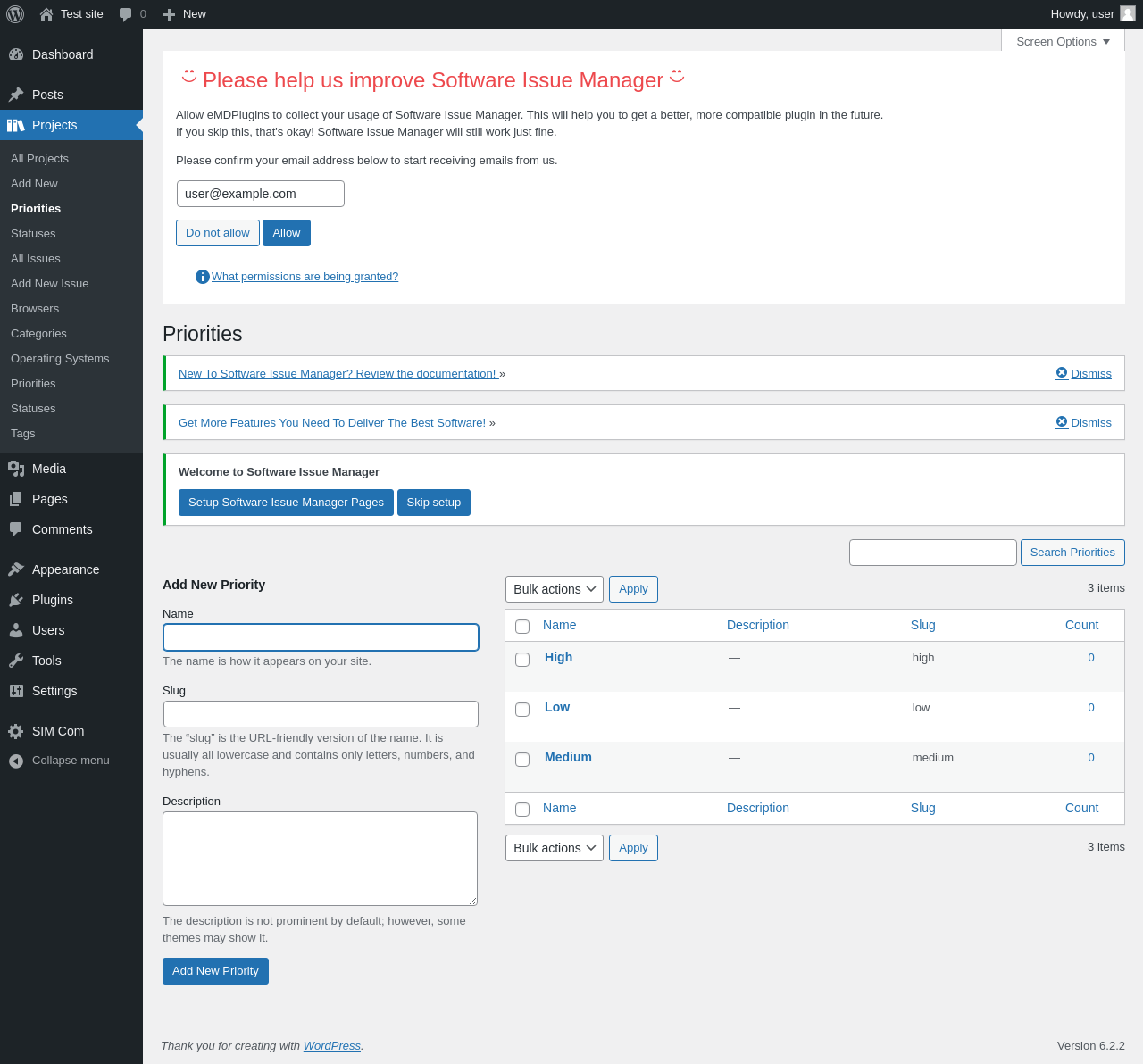Check the High priority row checkbox
The height and width of the screenshot is (1064, 1143).
(x=522, y=660)
